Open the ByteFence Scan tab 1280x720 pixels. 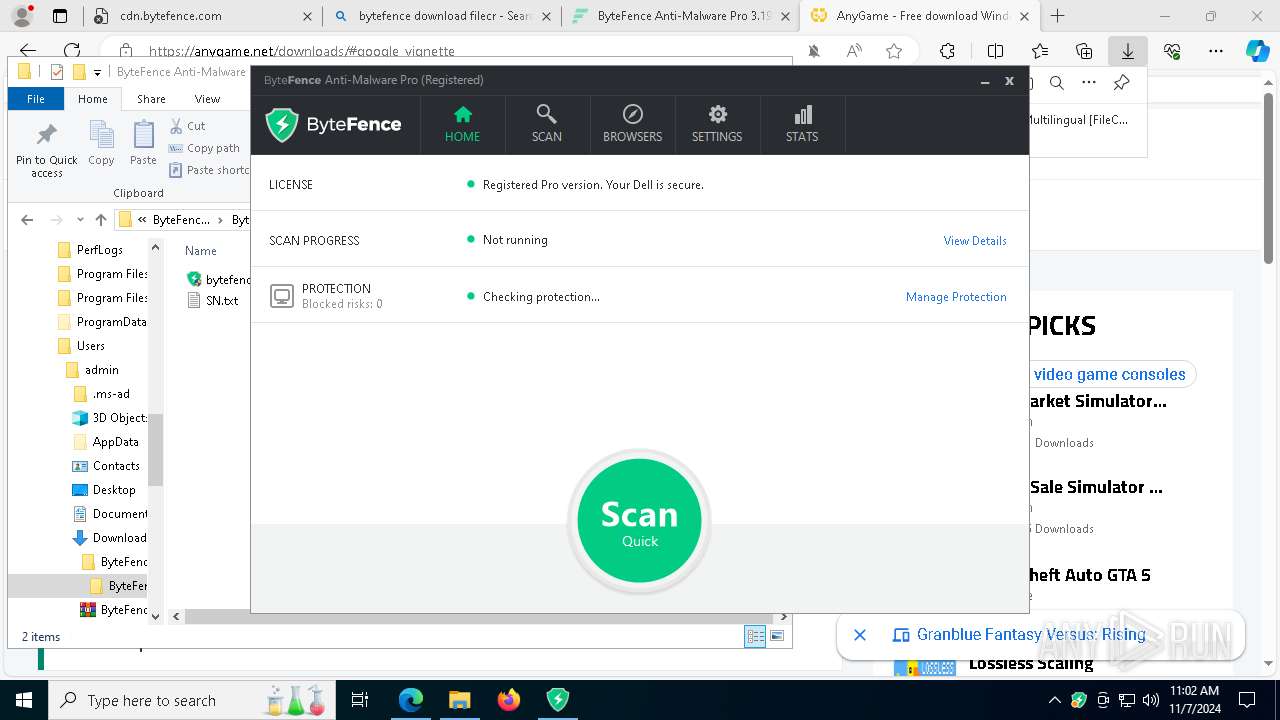pyautogui.click(x=546, y=124)
